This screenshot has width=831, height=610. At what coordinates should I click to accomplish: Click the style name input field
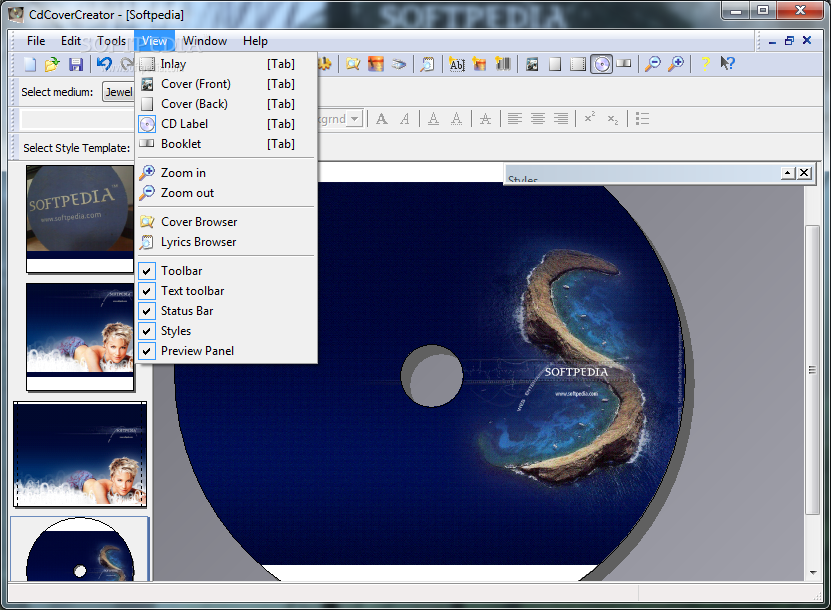coord(77,119)
